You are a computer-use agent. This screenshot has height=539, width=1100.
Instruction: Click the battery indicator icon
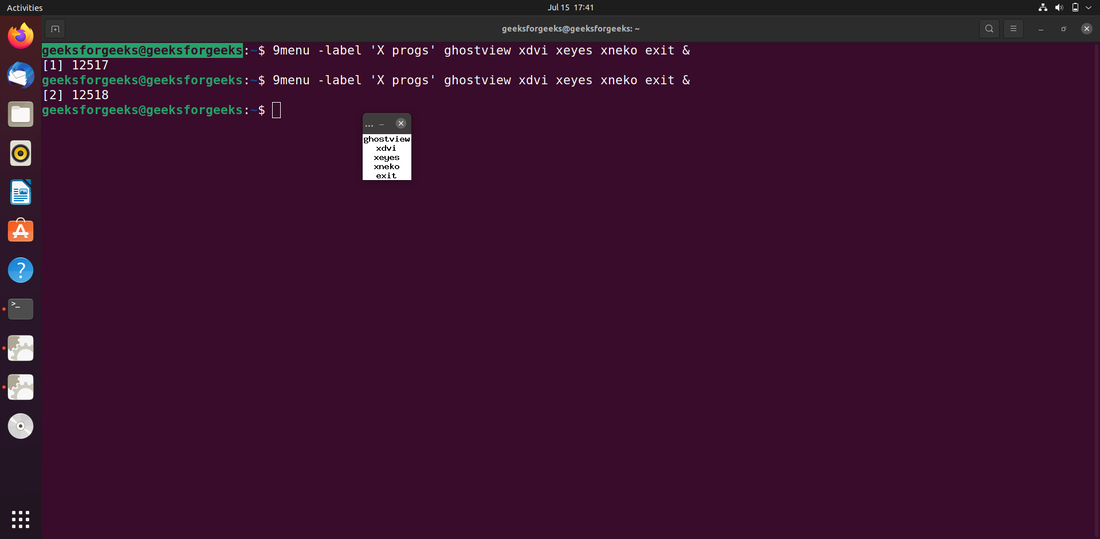[x=1075, y=8]
